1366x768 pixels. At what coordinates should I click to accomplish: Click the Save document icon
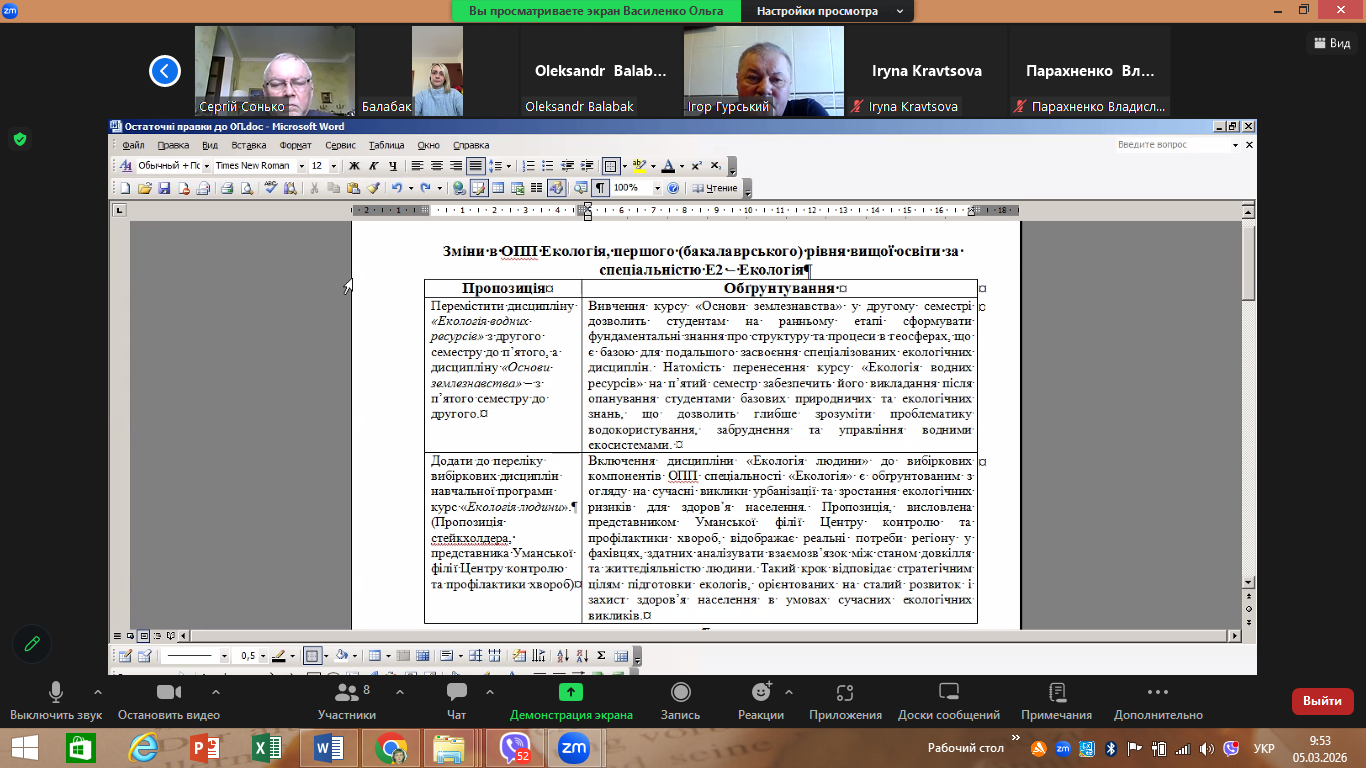tap(164, 188)
